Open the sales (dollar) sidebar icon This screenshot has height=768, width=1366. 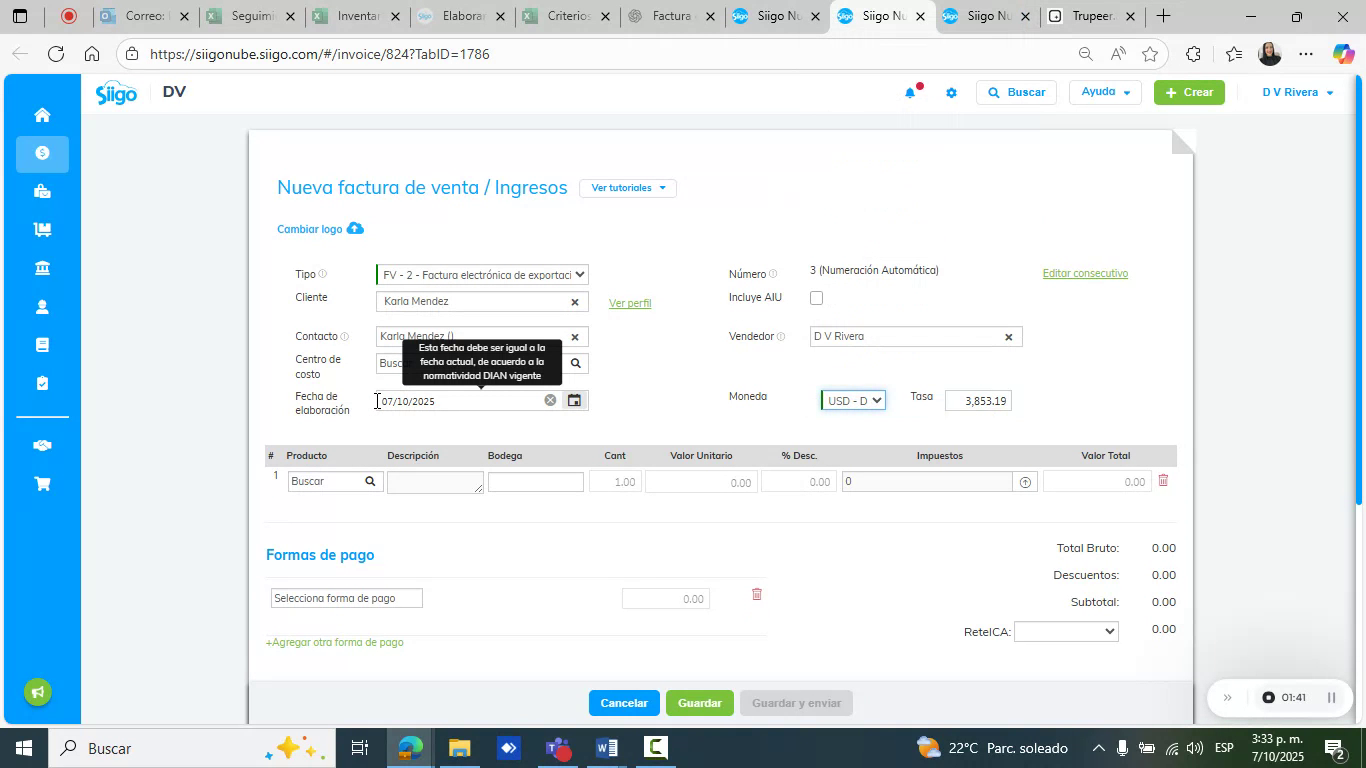[42, 153]
